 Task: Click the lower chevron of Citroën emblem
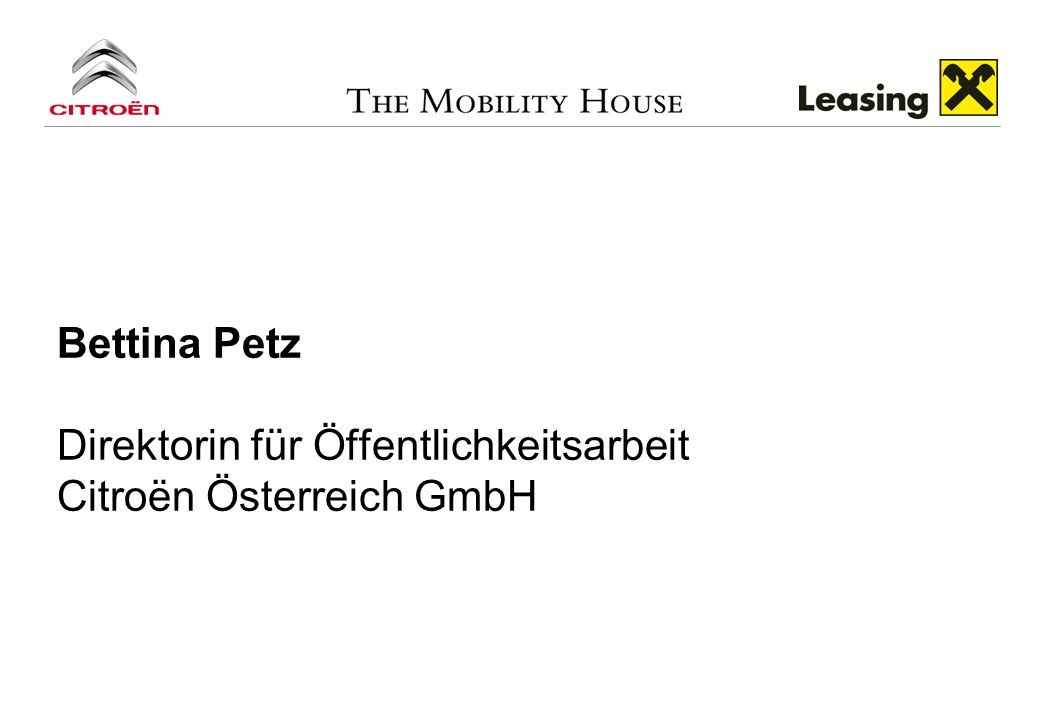pos(104,79)
